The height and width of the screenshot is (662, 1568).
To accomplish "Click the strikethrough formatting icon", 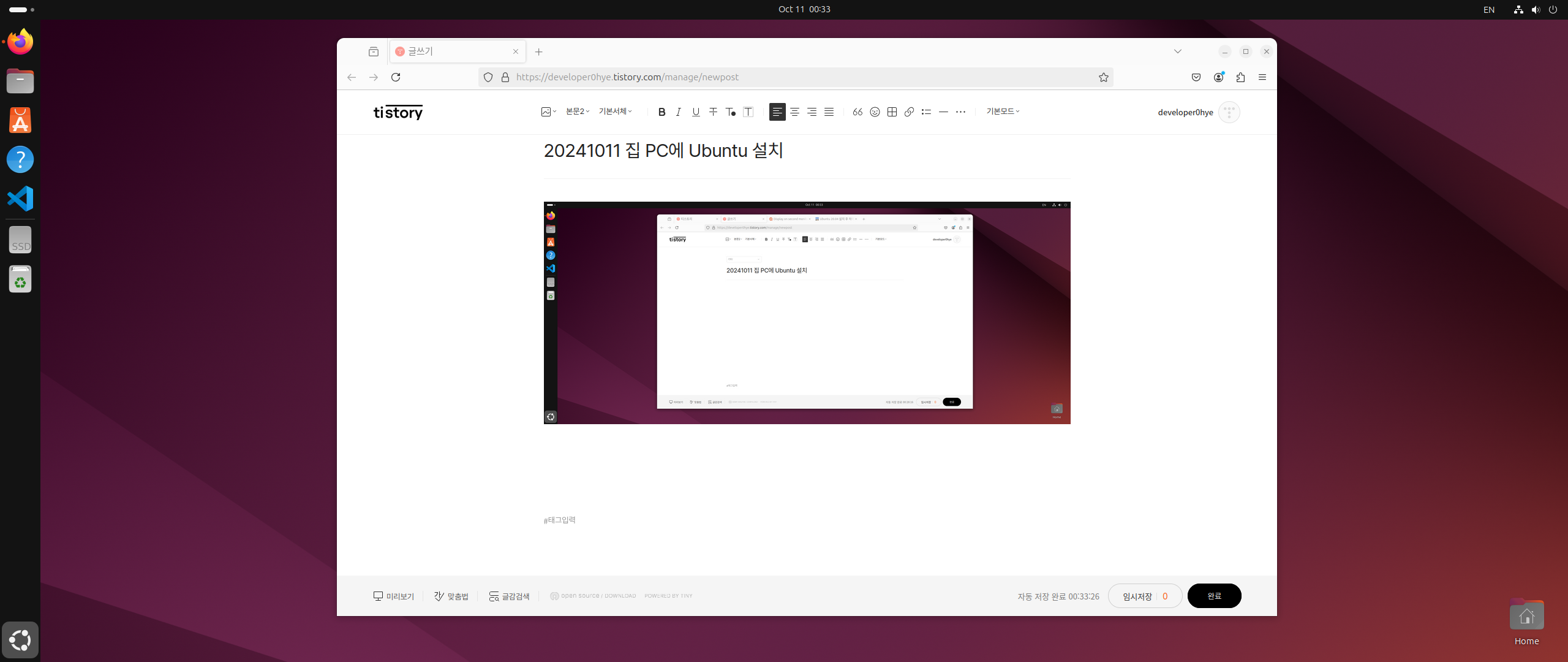I will [x=713, y=112].
